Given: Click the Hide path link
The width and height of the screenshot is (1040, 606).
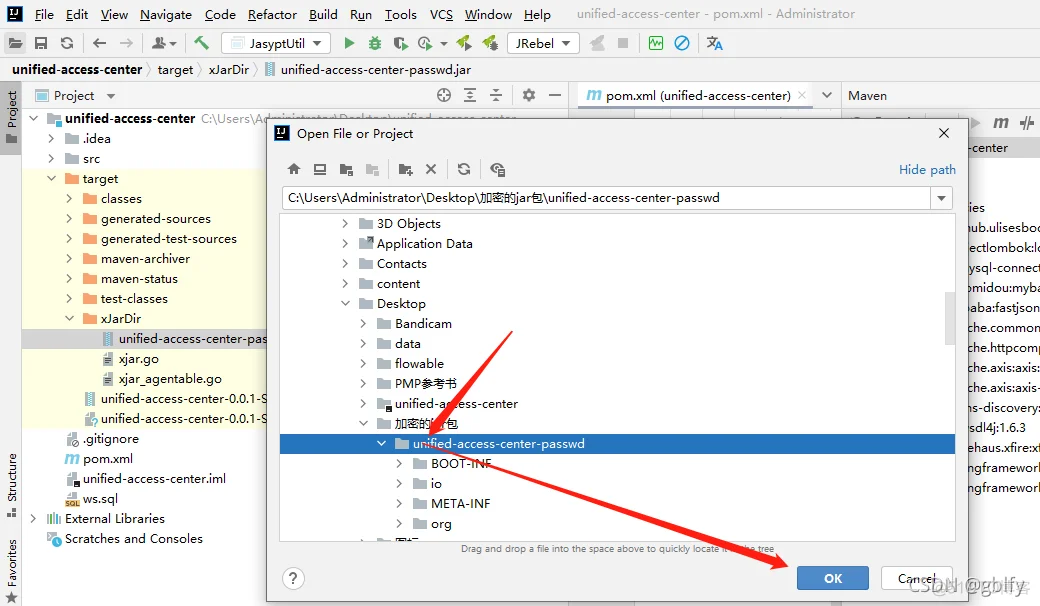Looking at the screenshot, I should [x=927, y=169].
